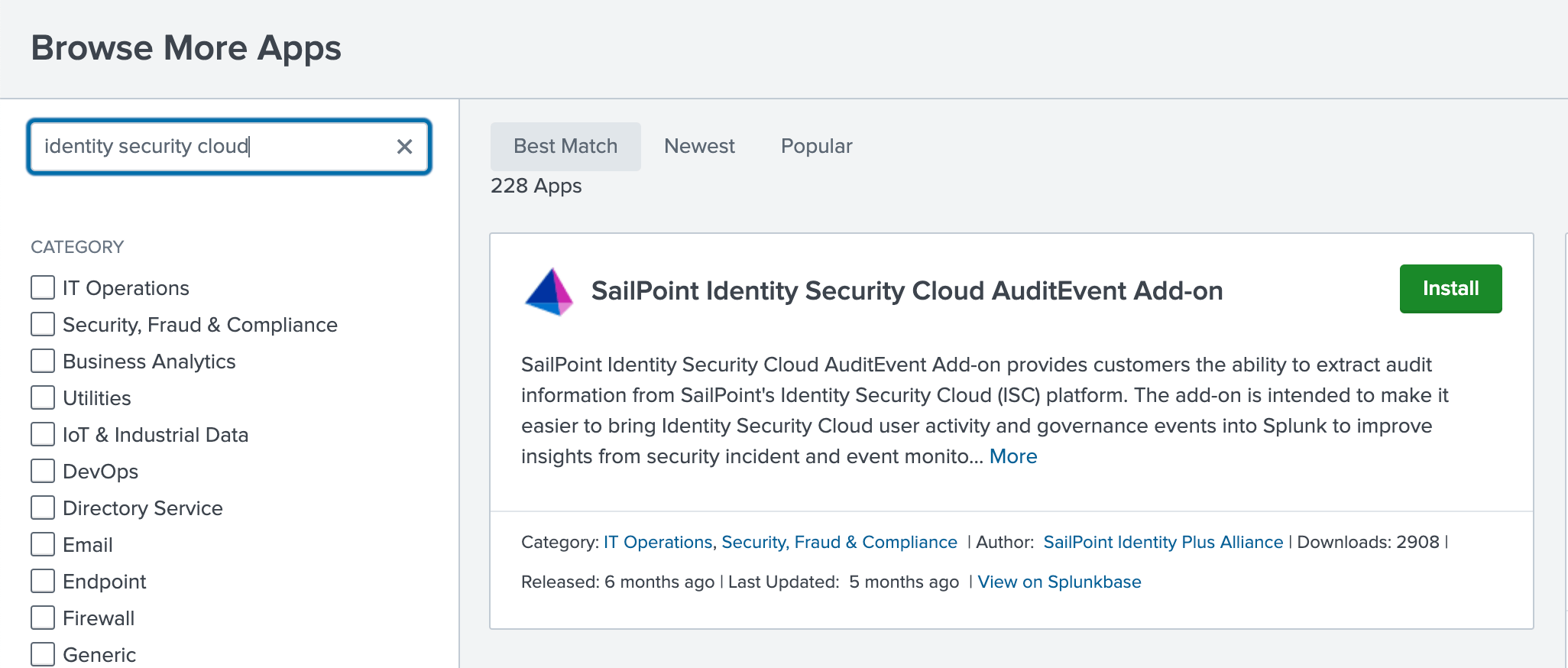Install the SailPoint AuditEvent Add-on
1568x668 pixels.
tap(1450, 289)
